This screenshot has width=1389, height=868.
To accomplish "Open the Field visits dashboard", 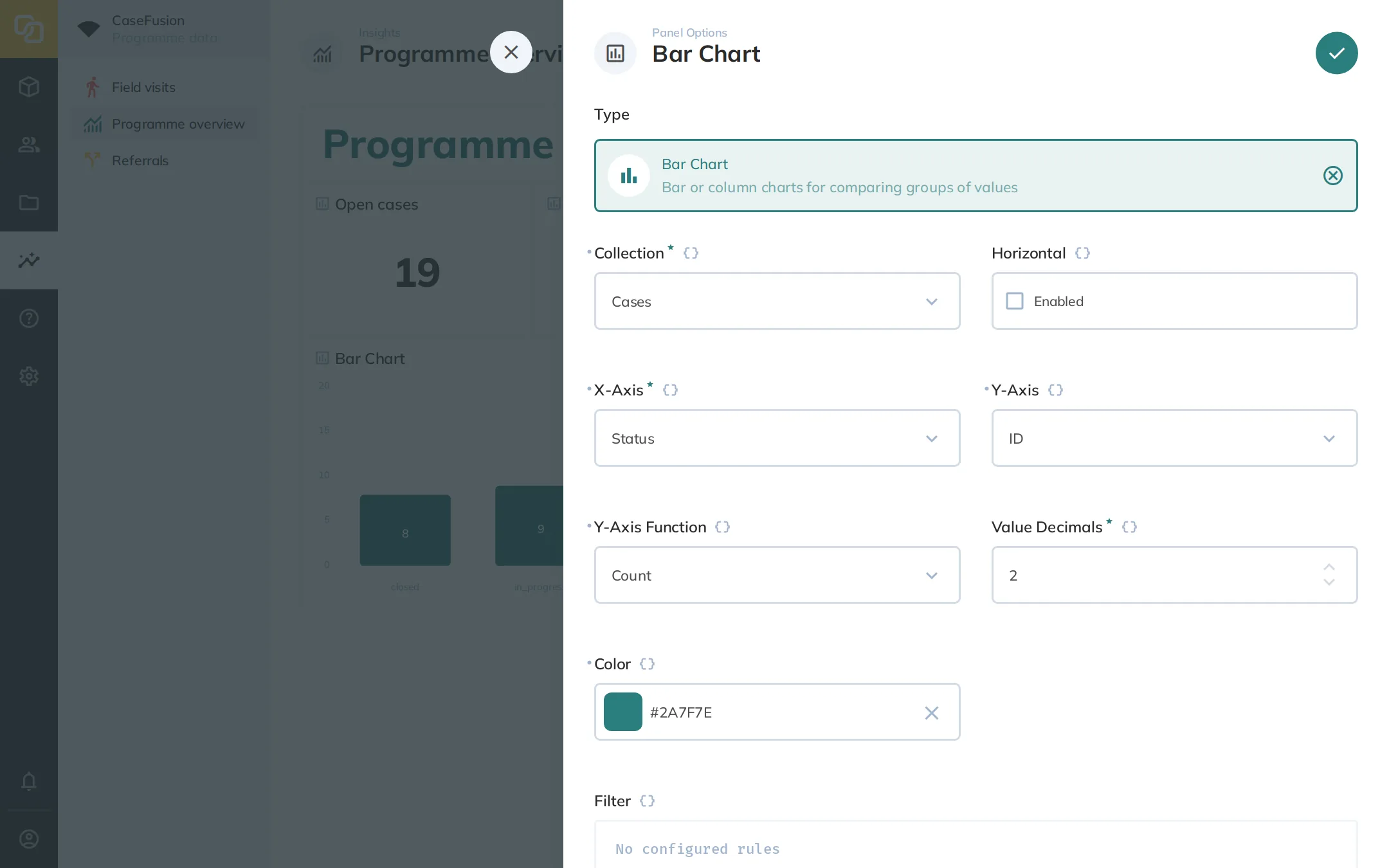I will coord(164,87).
